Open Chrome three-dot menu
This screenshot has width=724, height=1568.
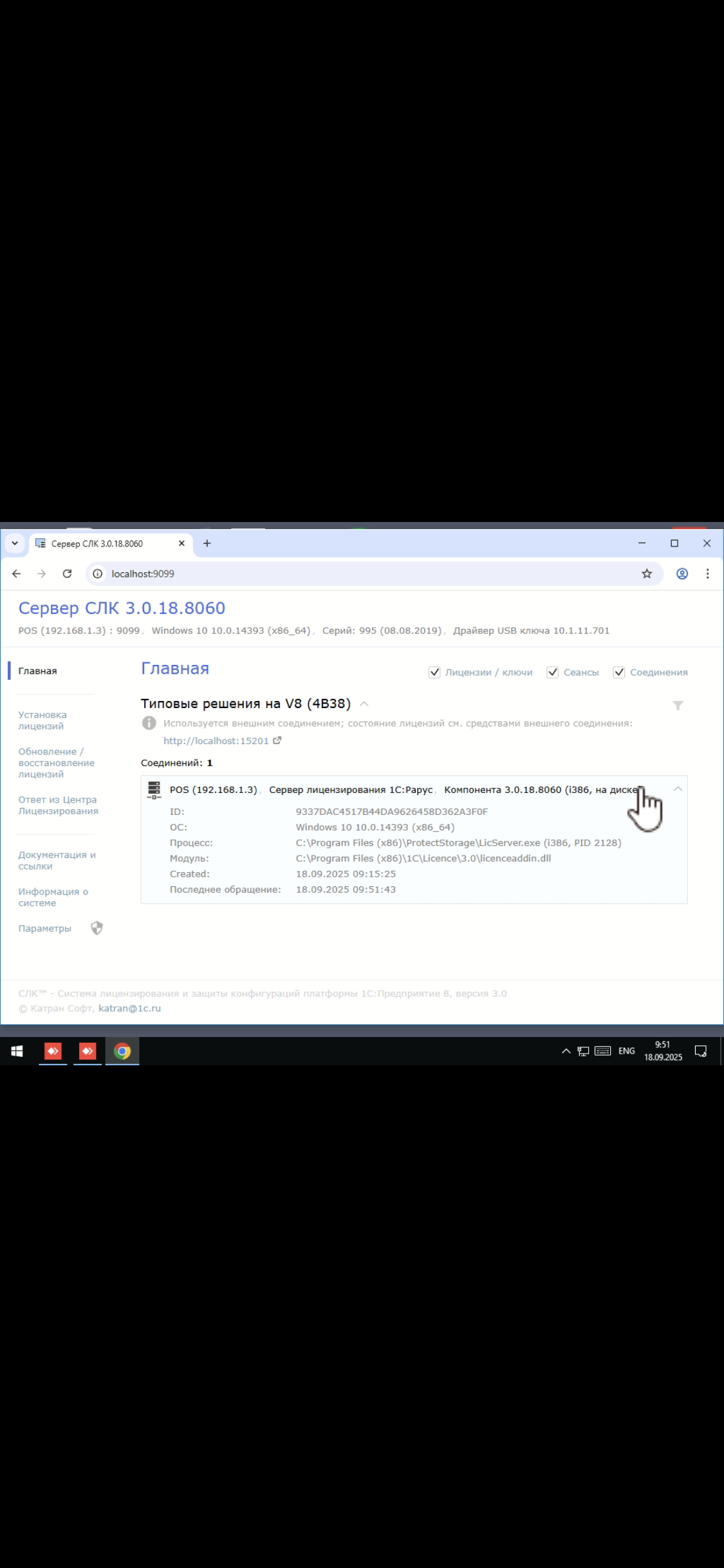click(707, 574)
